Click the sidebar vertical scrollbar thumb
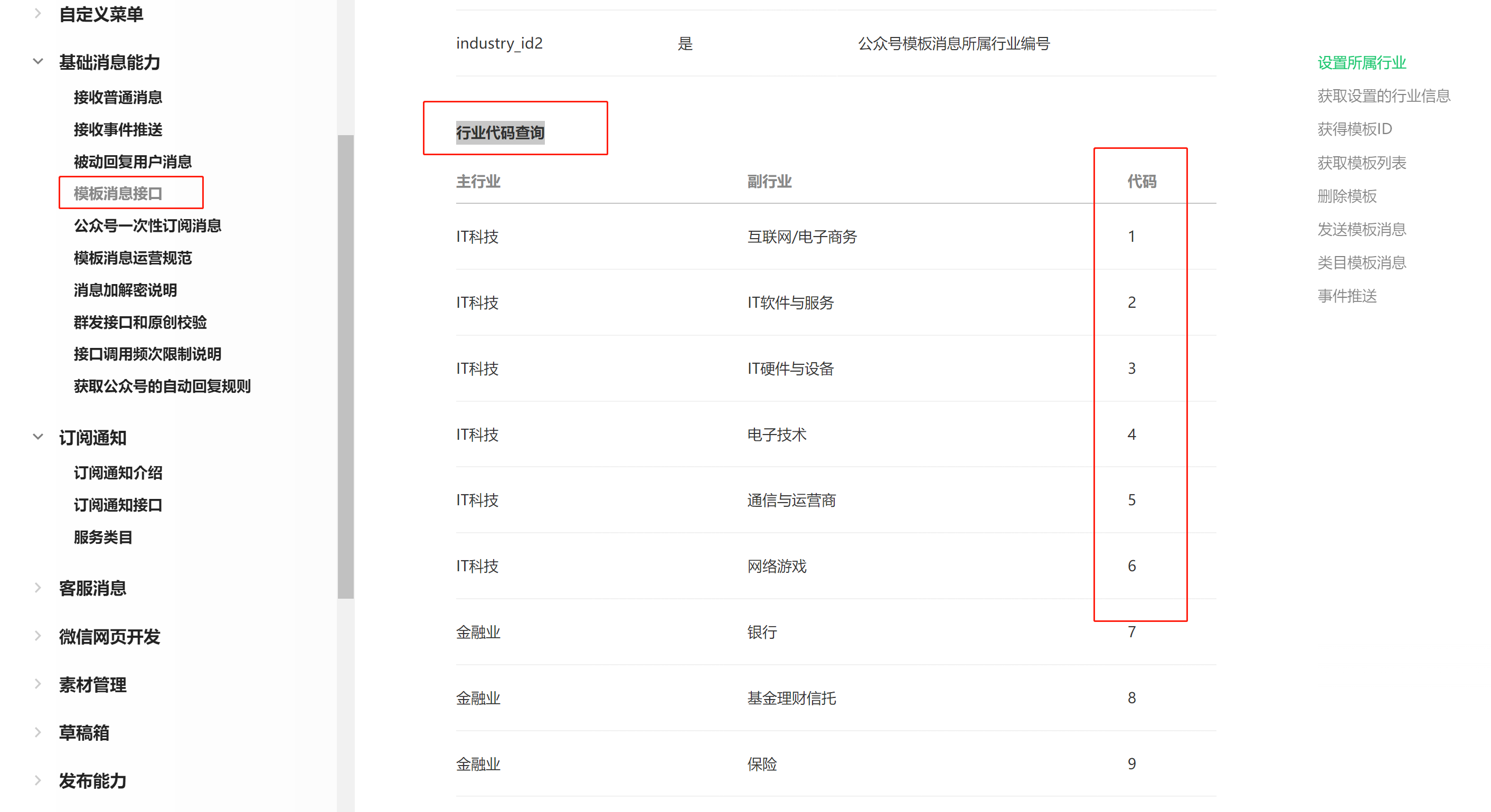Image resolution: width=1491 pixels, height=812 pixels. pos(345,366)
